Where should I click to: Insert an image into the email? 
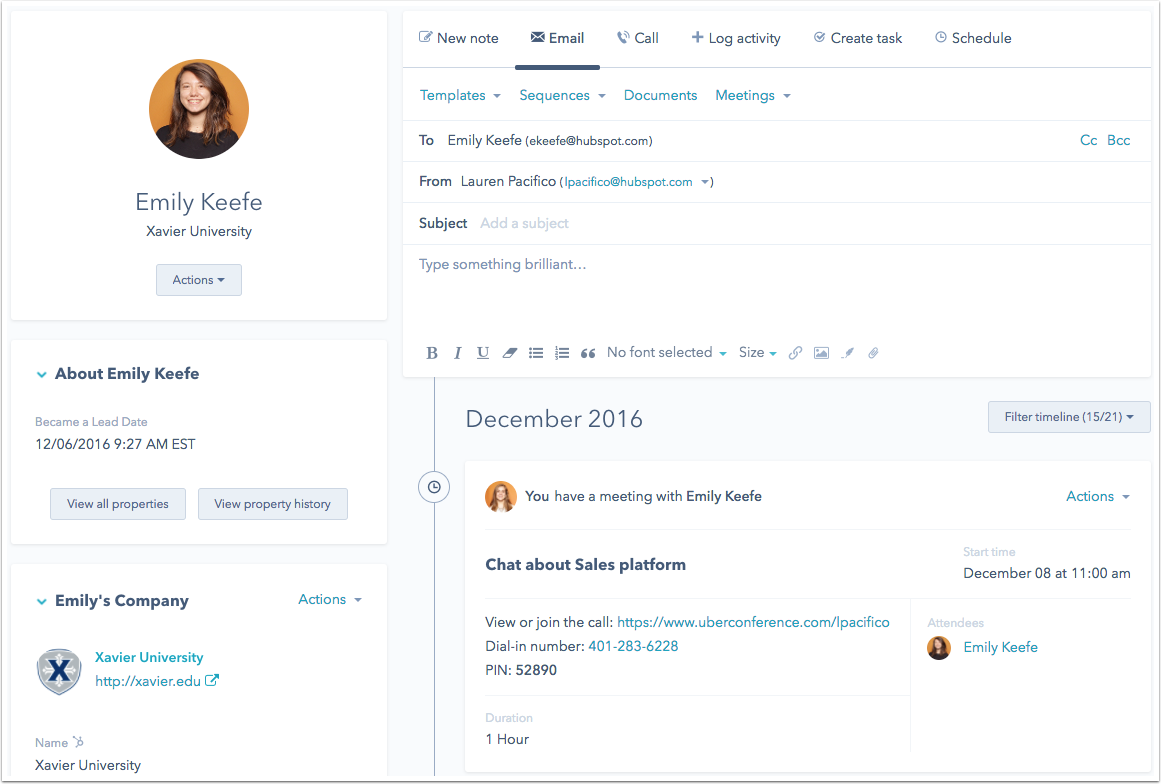(821, 352)
